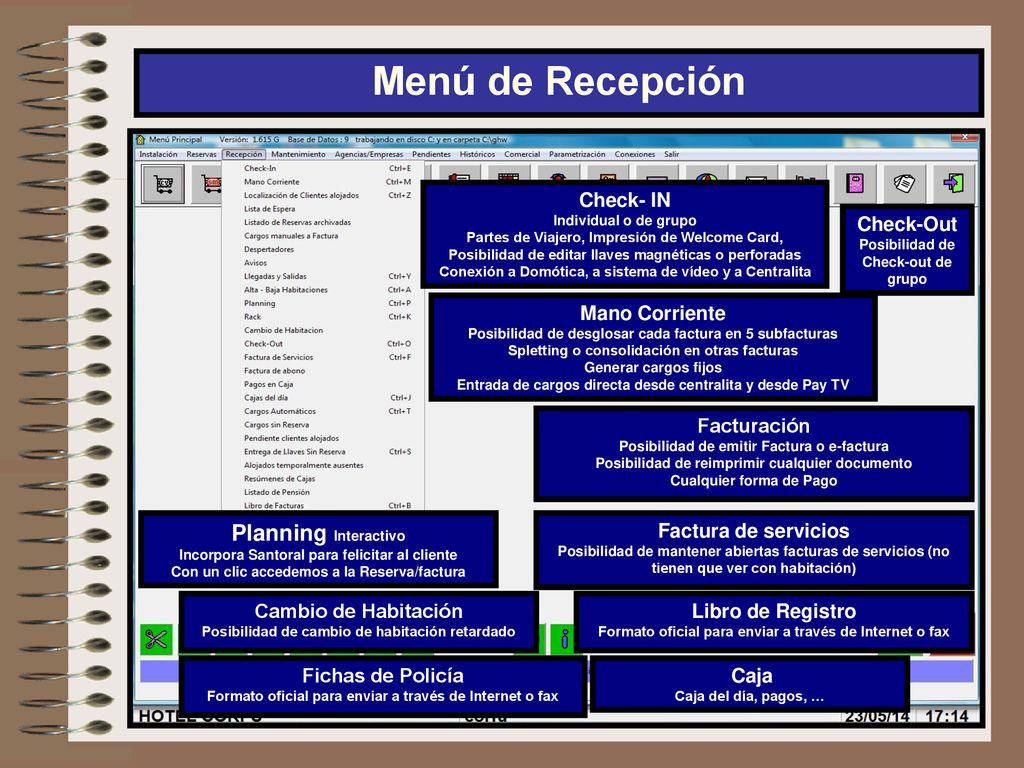
Task: Select Check-In from Recepción menu
Action: point(323,168)
